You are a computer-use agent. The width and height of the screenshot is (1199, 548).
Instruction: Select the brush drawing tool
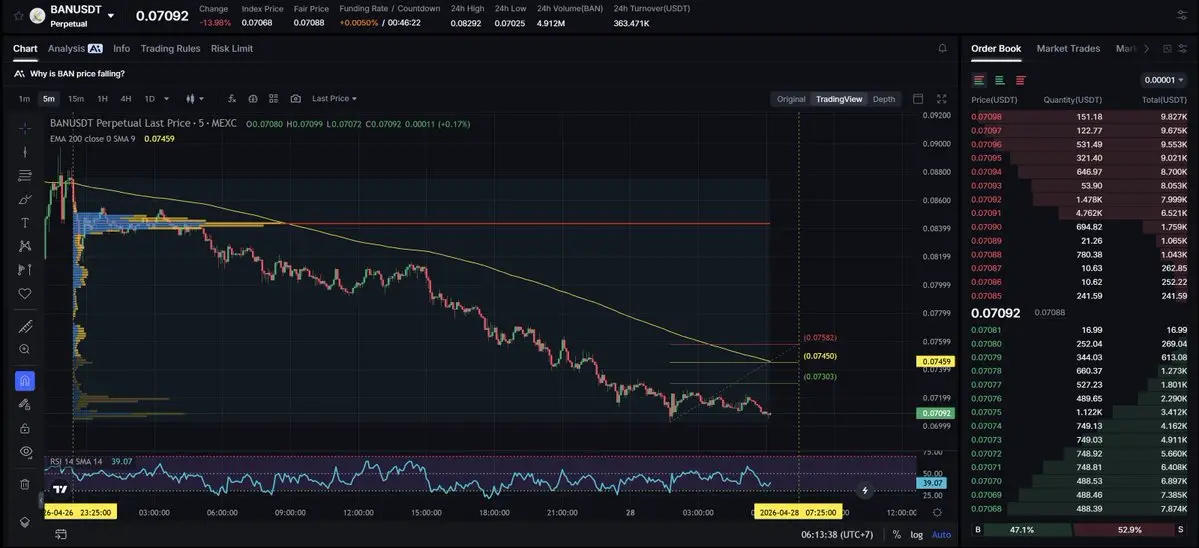[24, 199]
